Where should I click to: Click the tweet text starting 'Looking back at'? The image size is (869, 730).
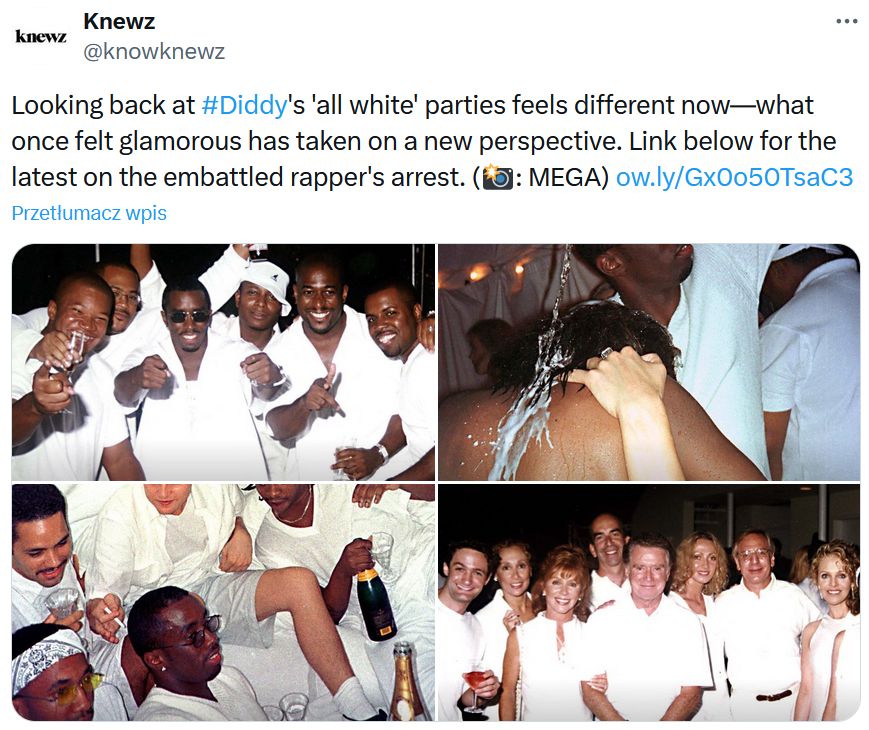pos(432,141)
